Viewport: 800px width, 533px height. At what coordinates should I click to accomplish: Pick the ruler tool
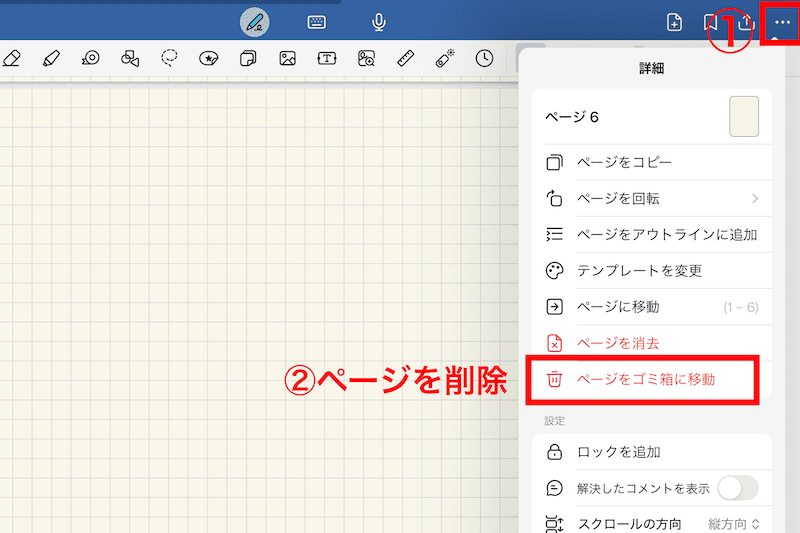coord(405,59)
